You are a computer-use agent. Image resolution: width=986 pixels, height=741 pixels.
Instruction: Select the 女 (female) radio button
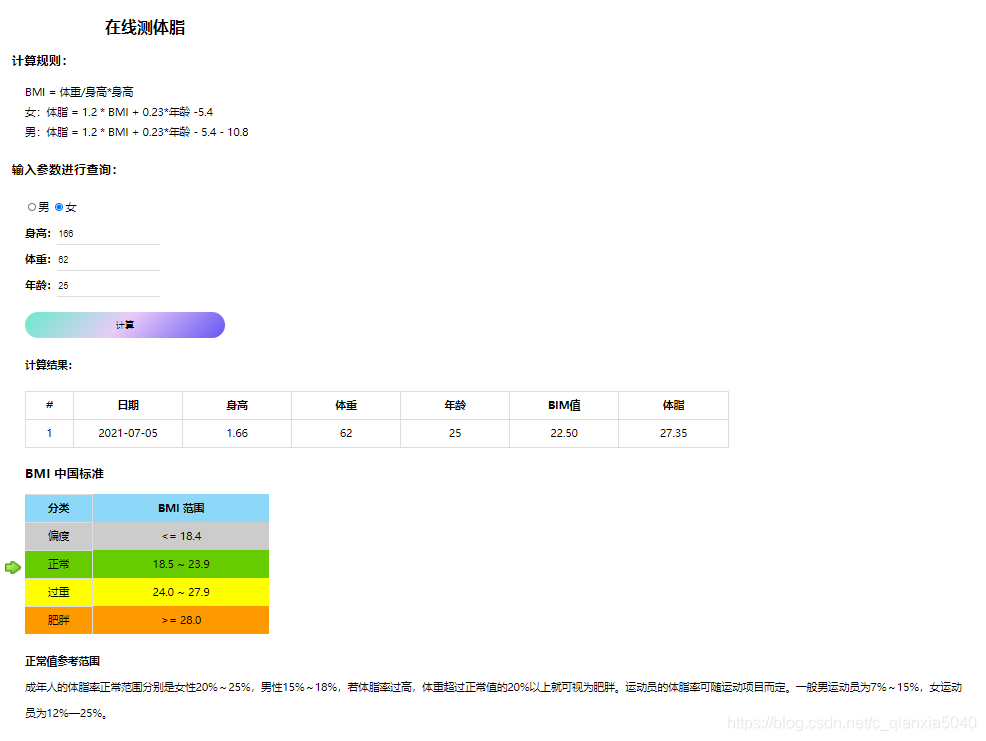click(59, 207)
